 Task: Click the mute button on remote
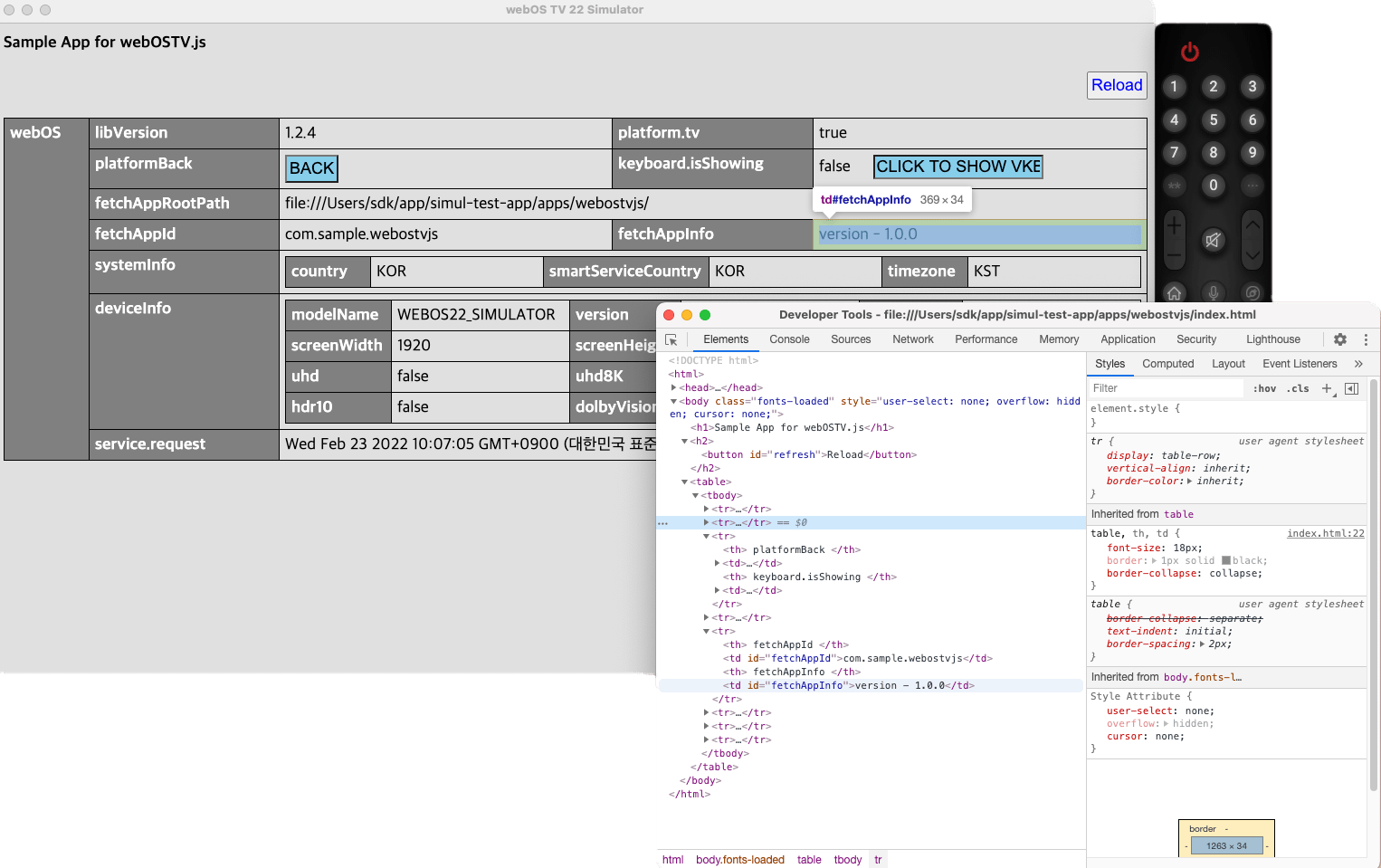click(1213, 240)
